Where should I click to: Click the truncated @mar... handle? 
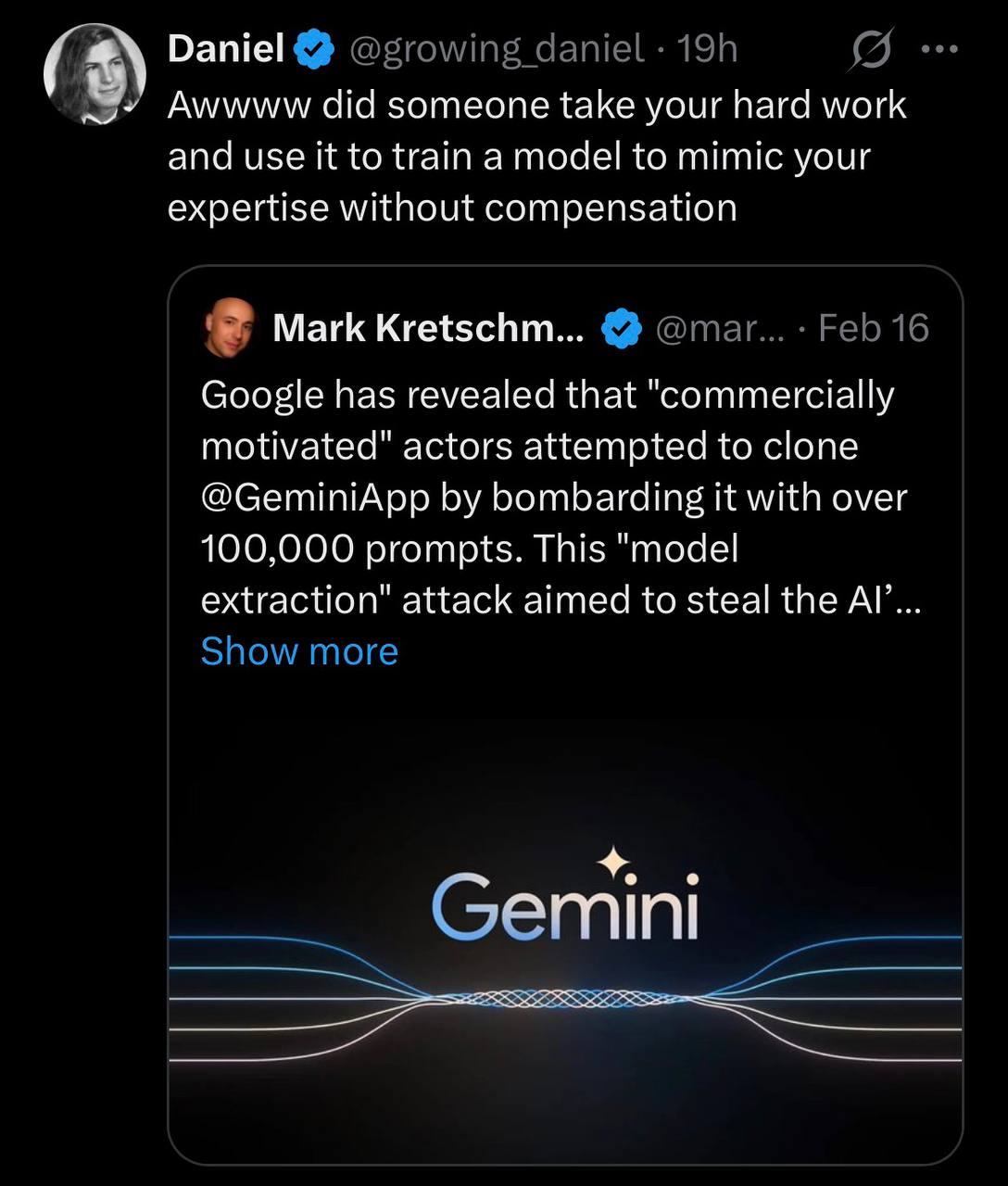click(x=719, y=328)
